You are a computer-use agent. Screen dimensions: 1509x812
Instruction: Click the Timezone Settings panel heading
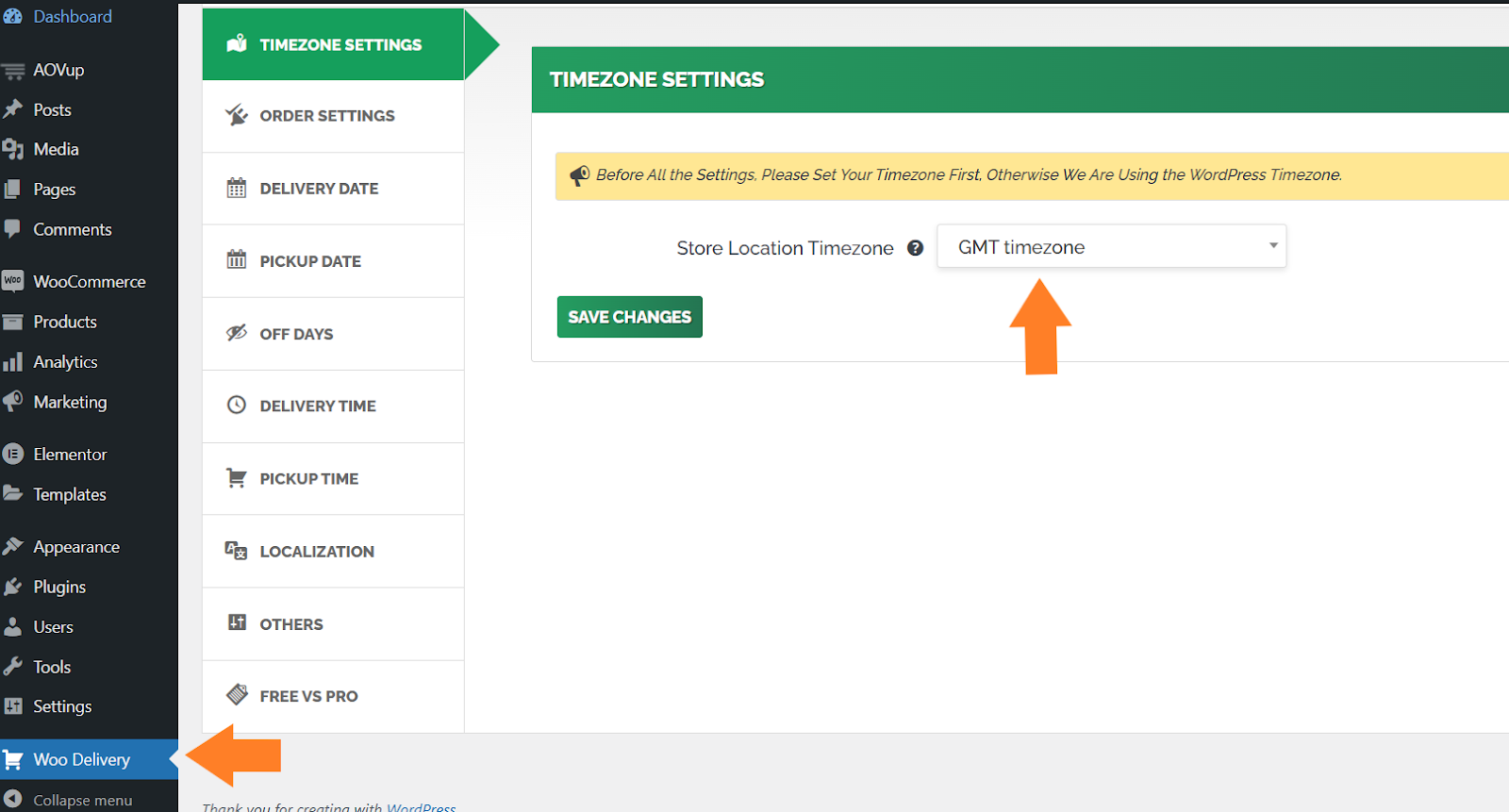tap(656, 79)
